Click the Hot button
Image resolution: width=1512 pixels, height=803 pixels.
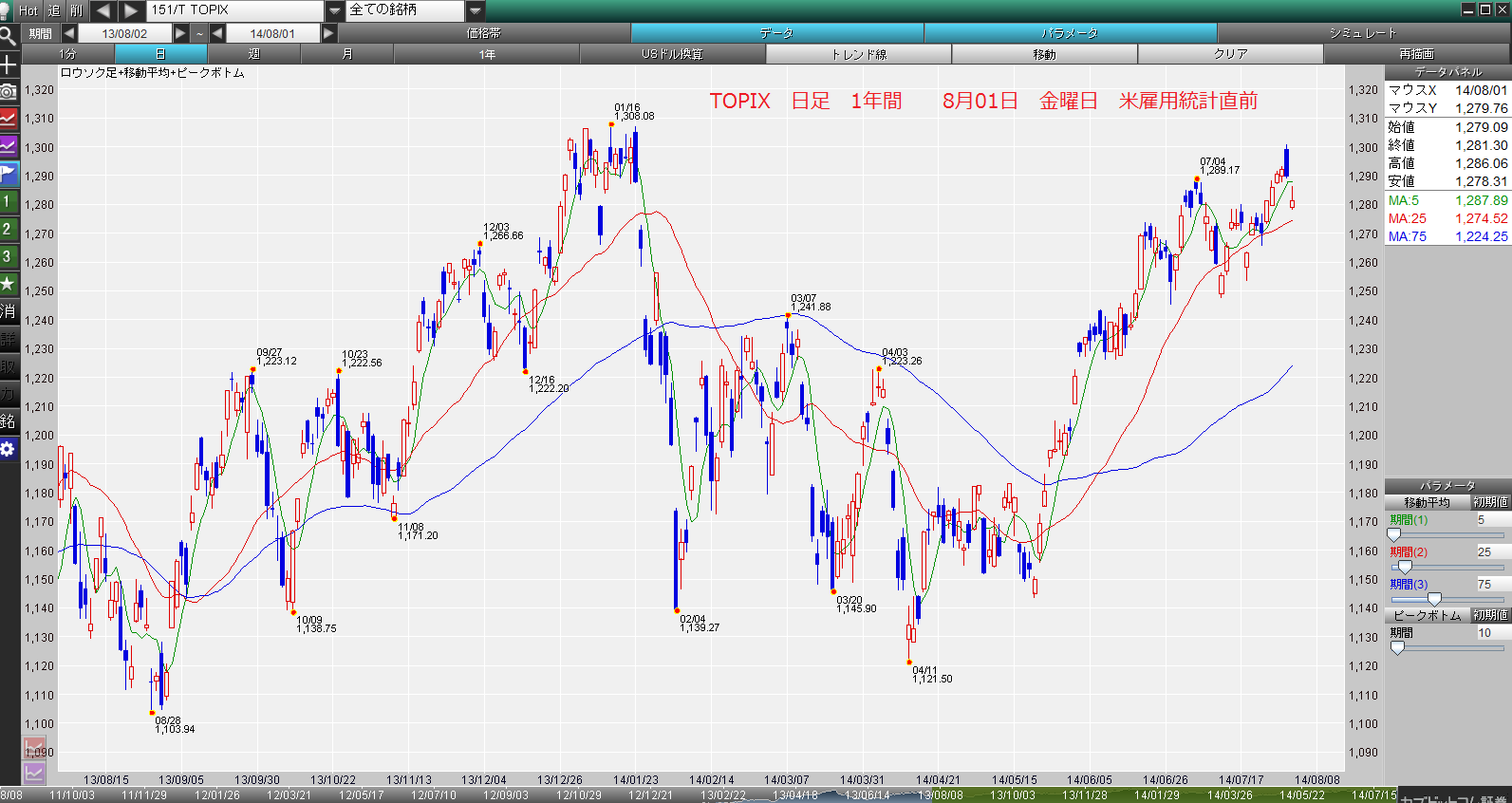pos(28,10)
